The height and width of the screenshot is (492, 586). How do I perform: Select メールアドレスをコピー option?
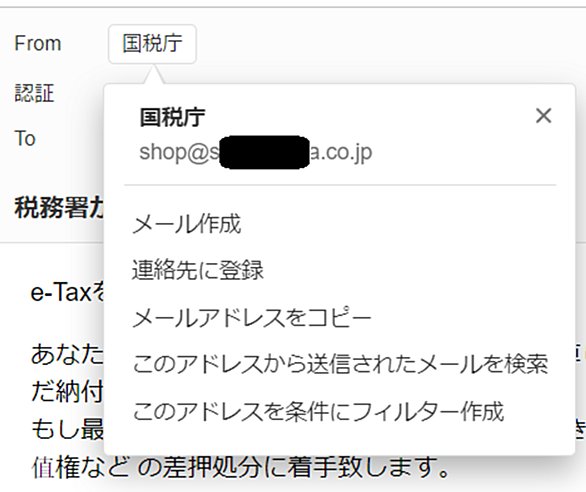click(x=252, y=317)
